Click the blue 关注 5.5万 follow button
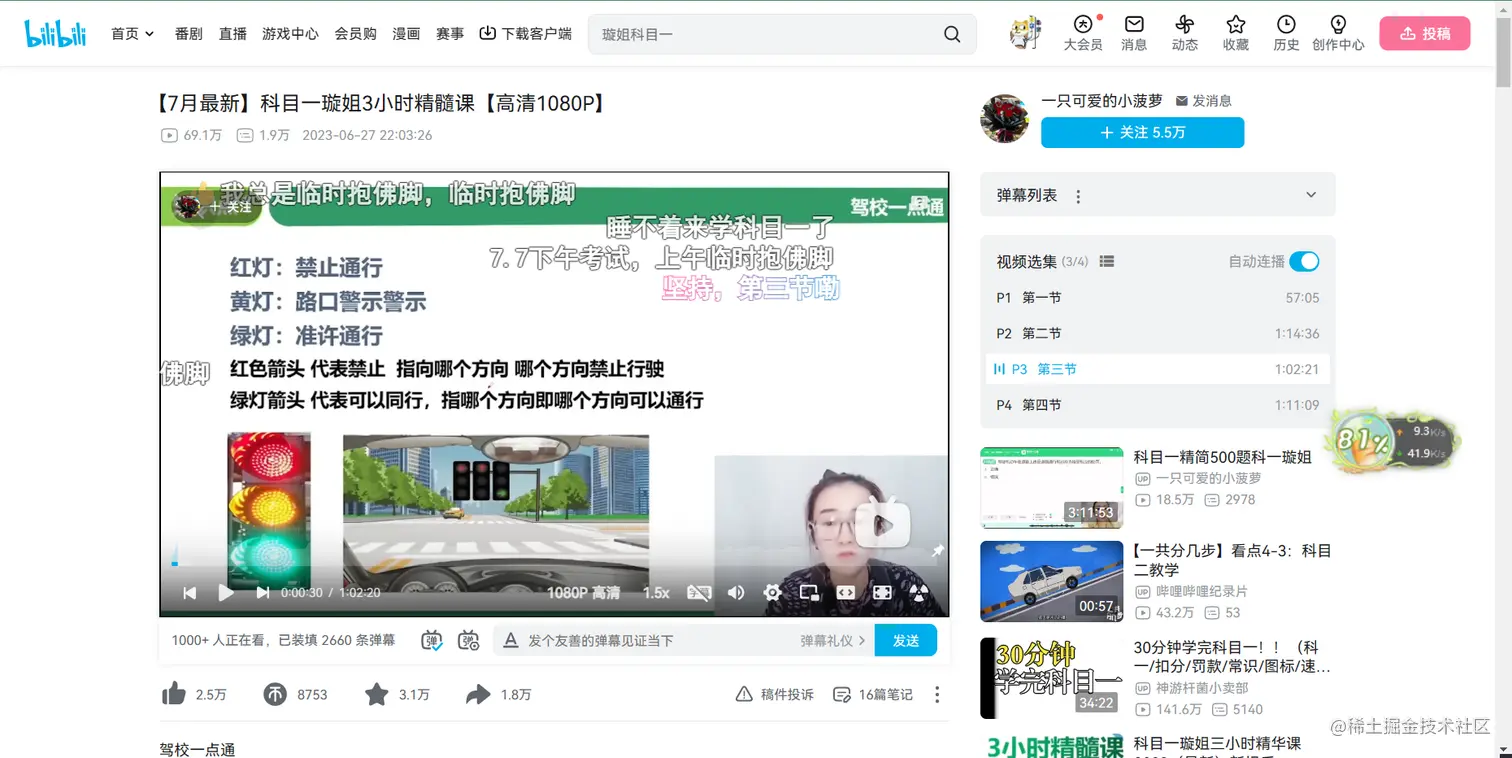This screenshot has height=758, width=1512. point(1142,132)
